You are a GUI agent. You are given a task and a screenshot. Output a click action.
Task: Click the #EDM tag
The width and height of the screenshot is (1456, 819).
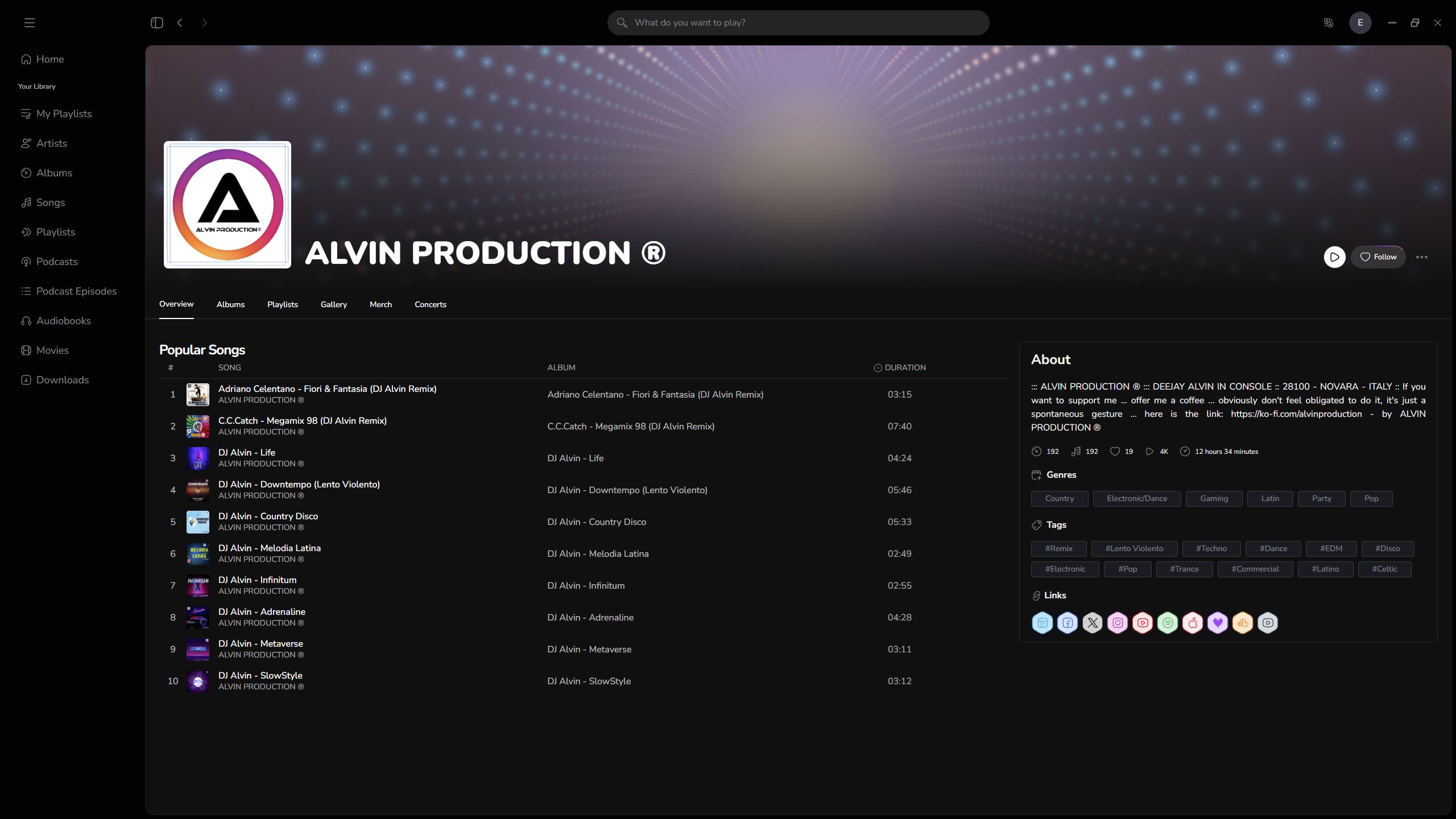pos(1331,549)
